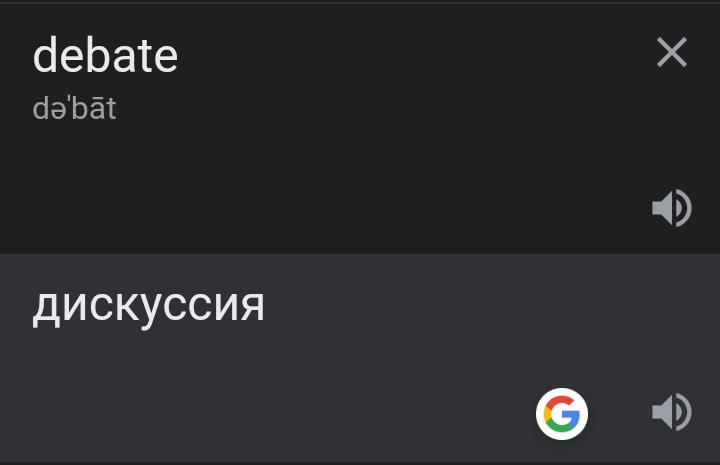Image resolution: width=720 pixels, height=465 pixels.
Task: Hear the word дискуссия spoken aloud
Action: 672,412
